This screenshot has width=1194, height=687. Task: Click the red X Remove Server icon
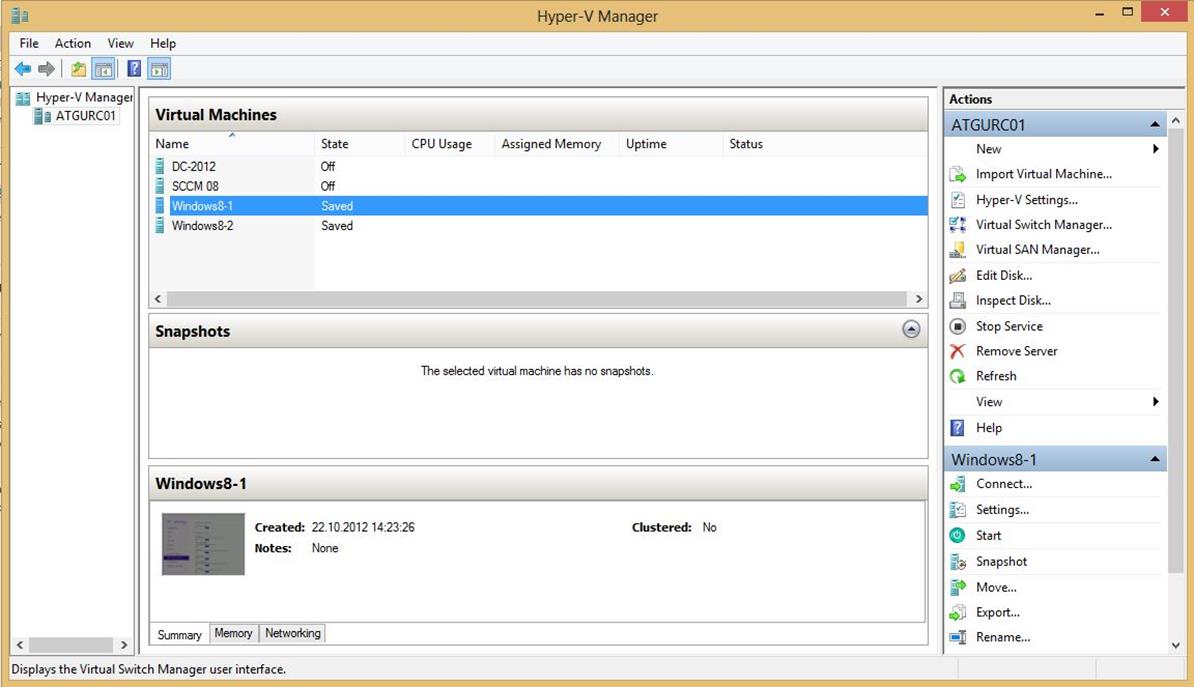click(x=957, y=351)
